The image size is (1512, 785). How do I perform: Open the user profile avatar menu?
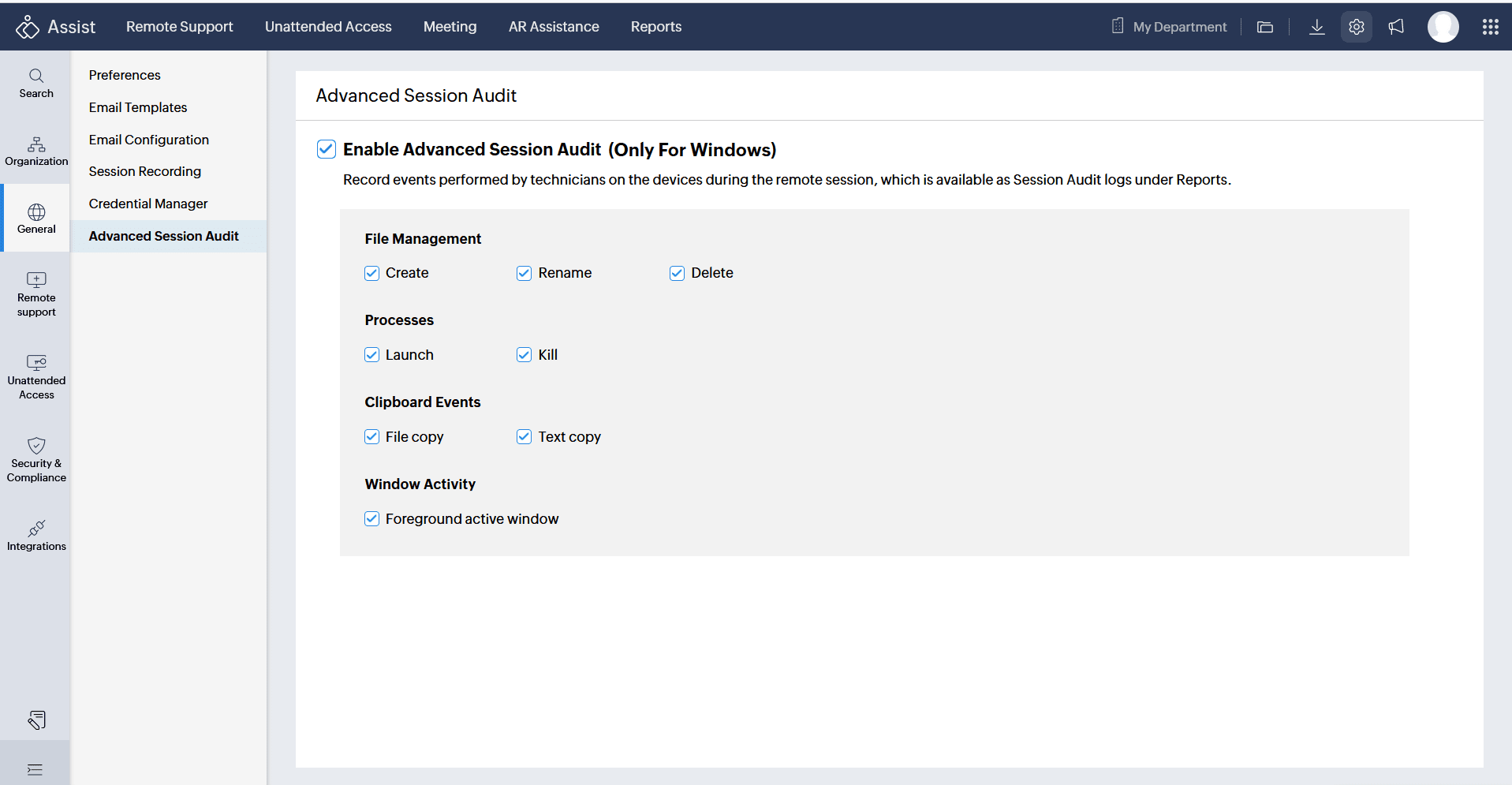pos(1443,27)
